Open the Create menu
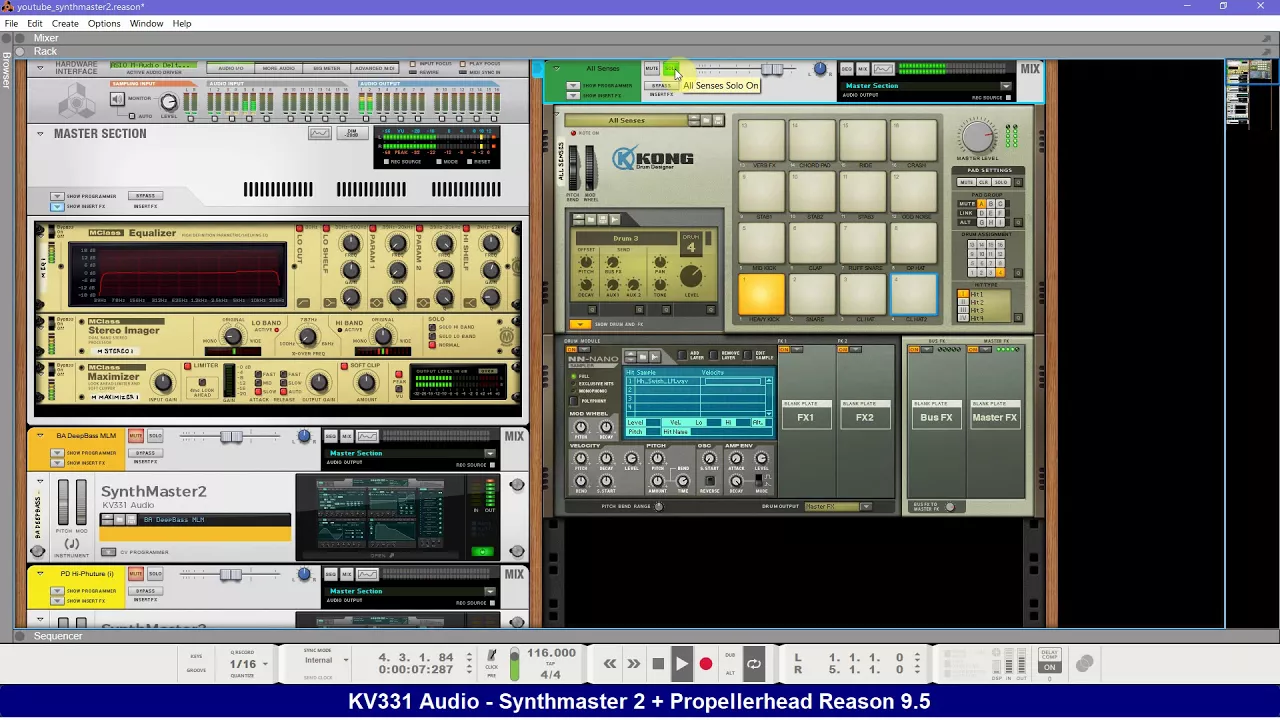This screenshot has height=720, width=1280. (x=65, y=23)
